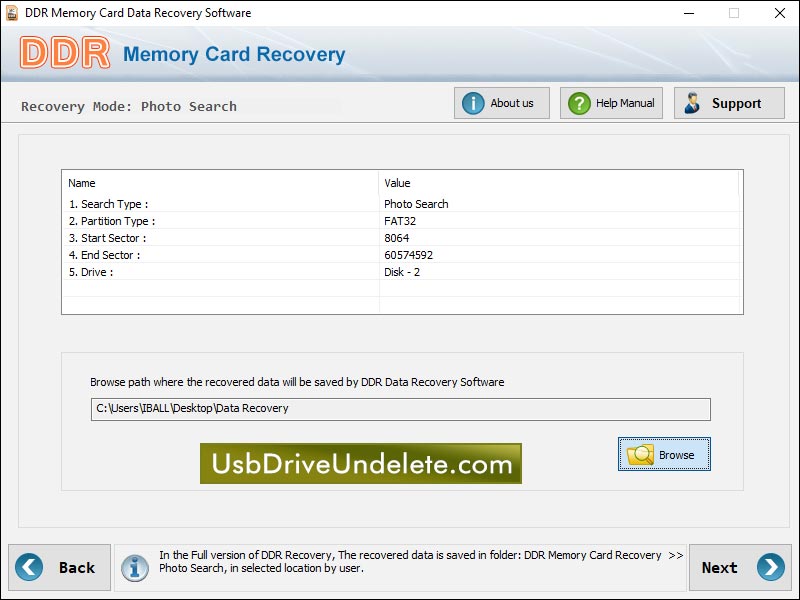Screen dimensions: 800x600
Task: Click the 'Browse path where the recovered data' label
Action: coord(297,382)
